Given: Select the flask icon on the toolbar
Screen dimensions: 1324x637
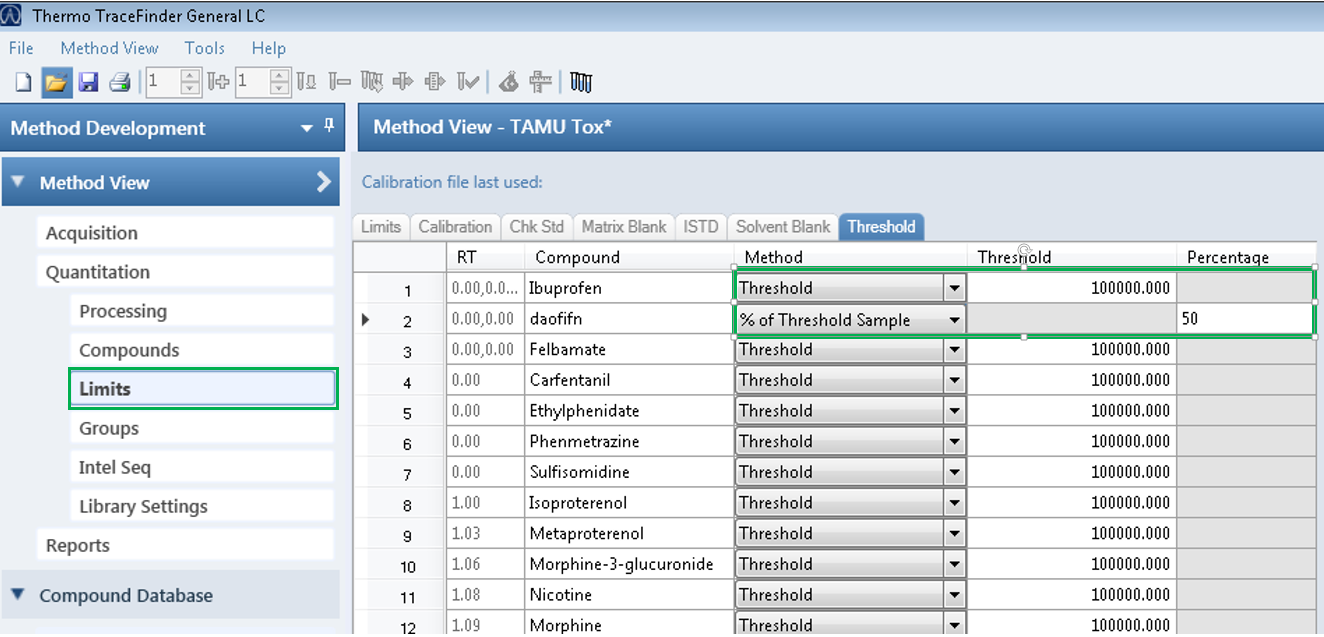Looking at the screenshot, I should tap(508, 82).
